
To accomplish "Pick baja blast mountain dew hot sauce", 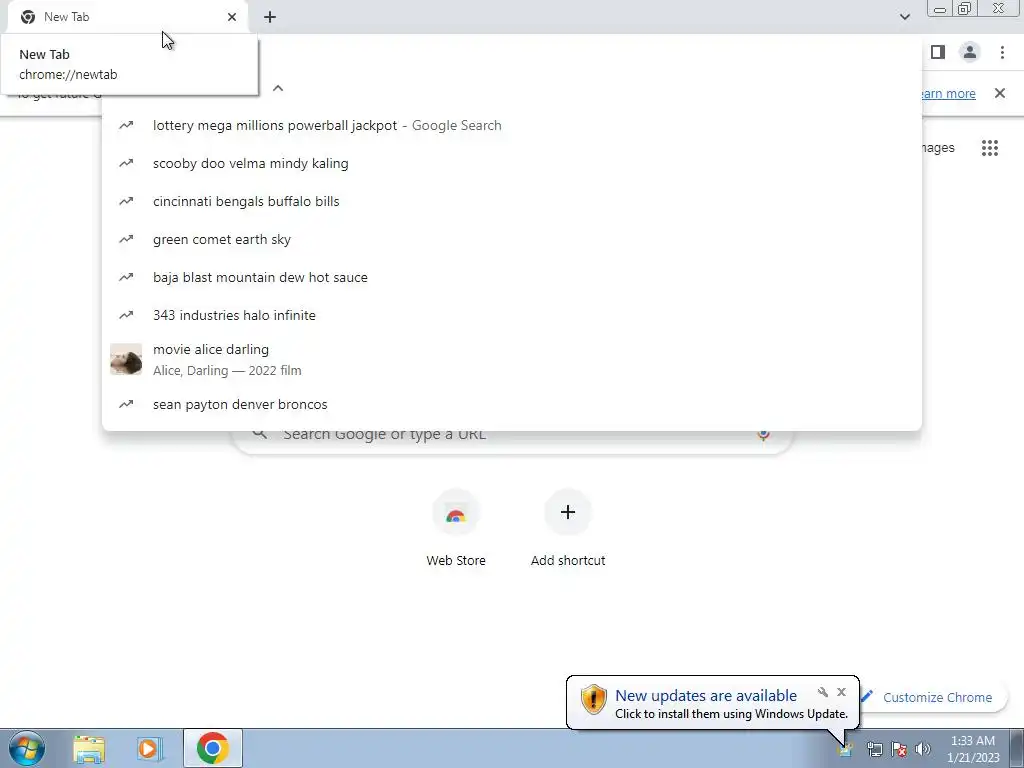I will (511, 277).
